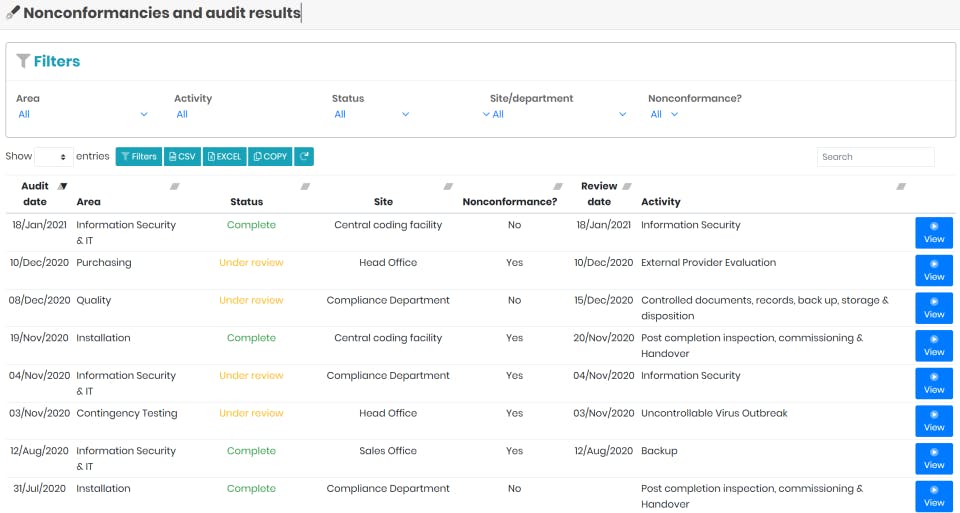Click 'External Provider Evaluation' activity cell
Screen dimensions: 960x513
click(708, 263)
